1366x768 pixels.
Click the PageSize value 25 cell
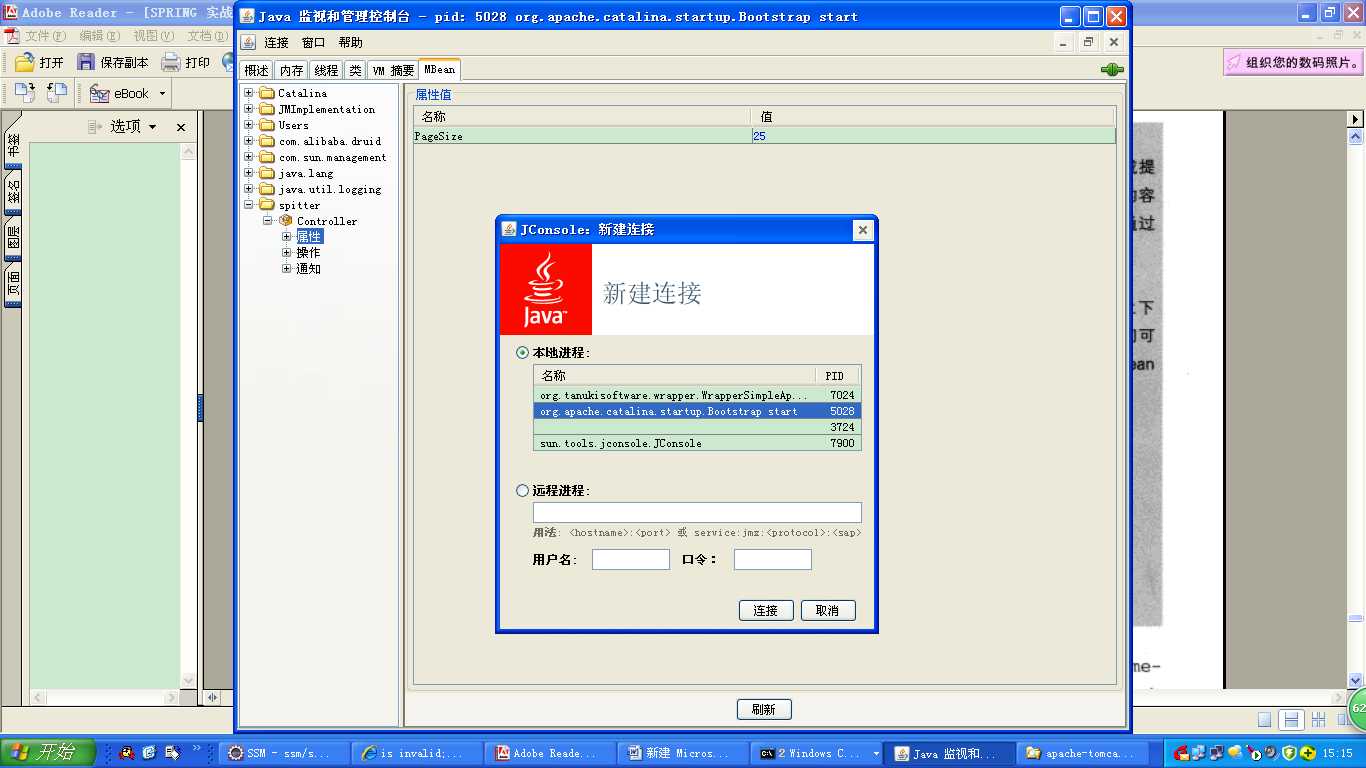click(x=933, y=136)
